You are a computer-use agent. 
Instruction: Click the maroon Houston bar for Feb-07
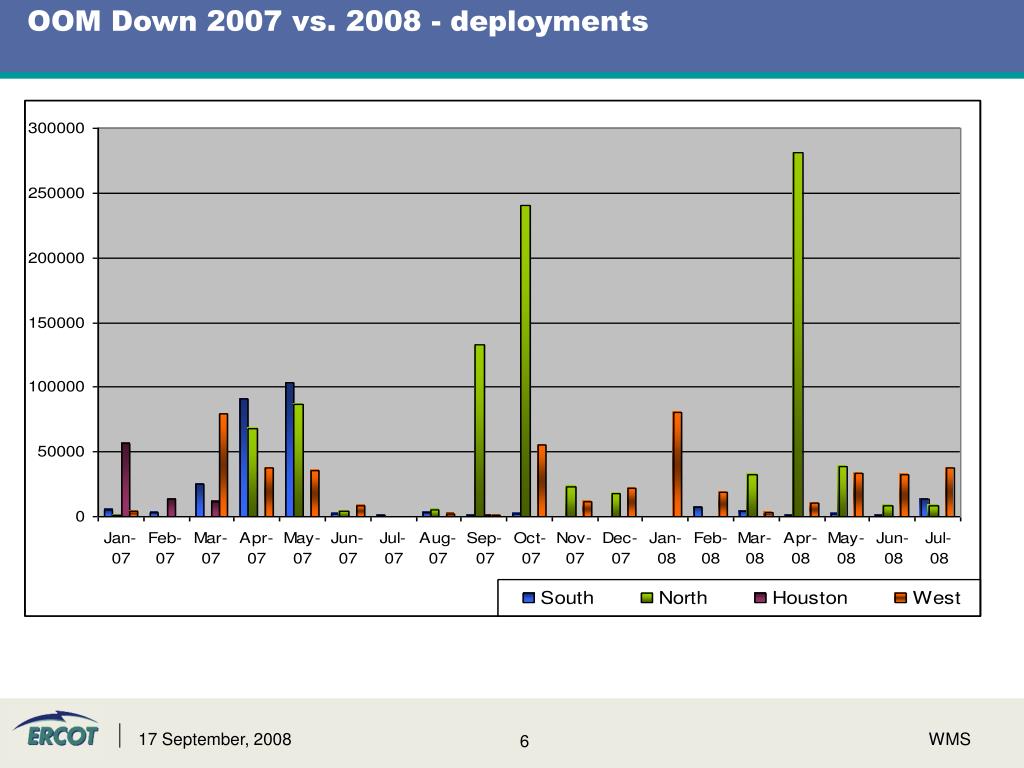point(171,507)
